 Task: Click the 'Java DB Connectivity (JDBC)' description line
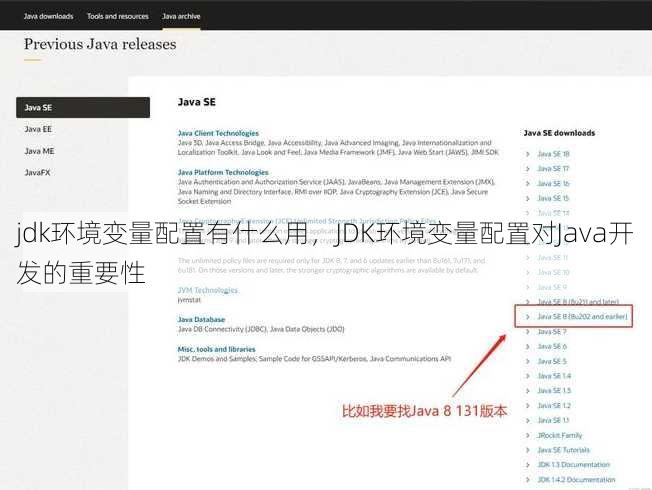(261, 329)
